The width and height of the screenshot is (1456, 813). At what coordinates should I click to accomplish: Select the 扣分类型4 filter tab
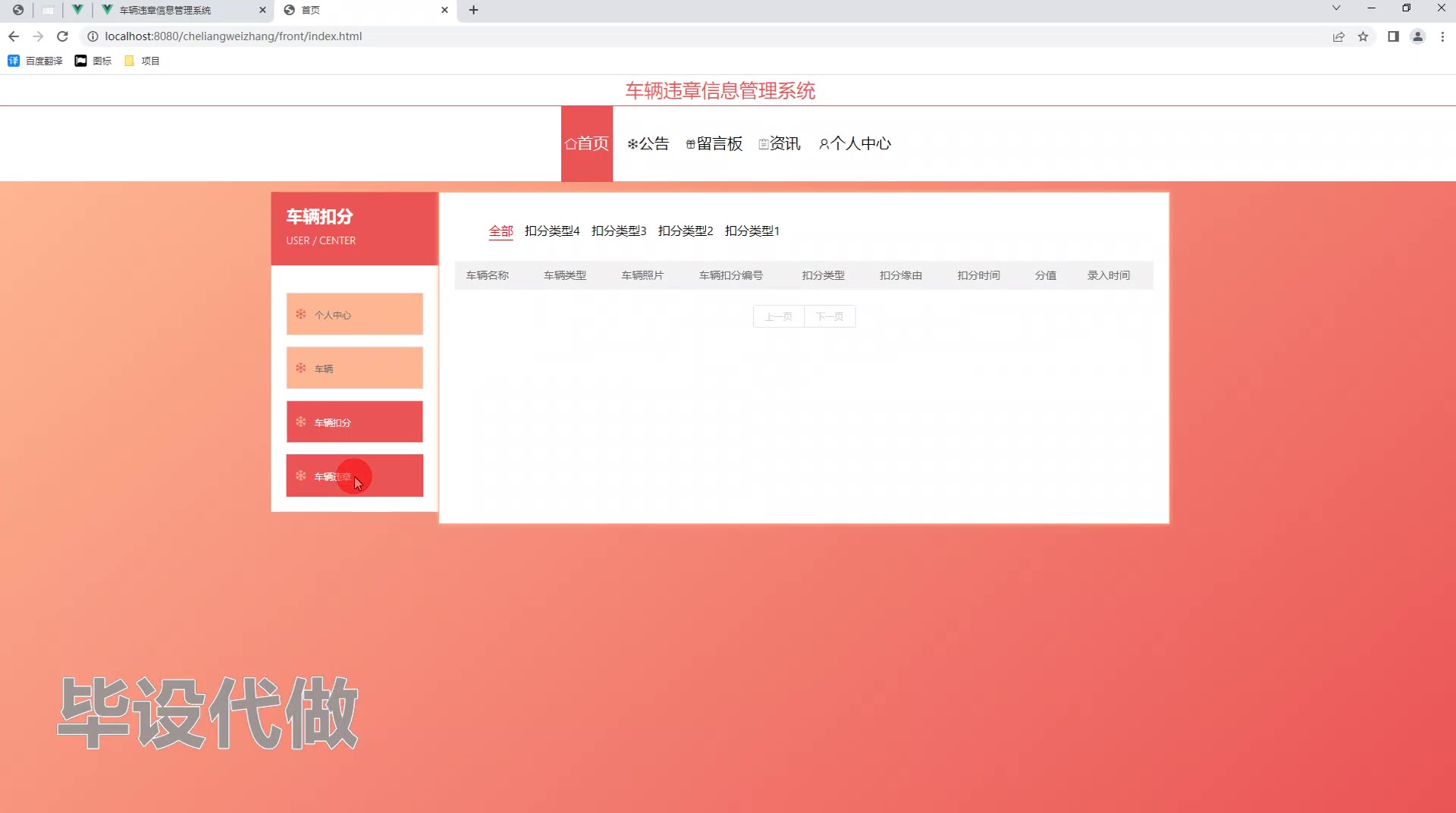pyautogui.click(x=551, y=231)
